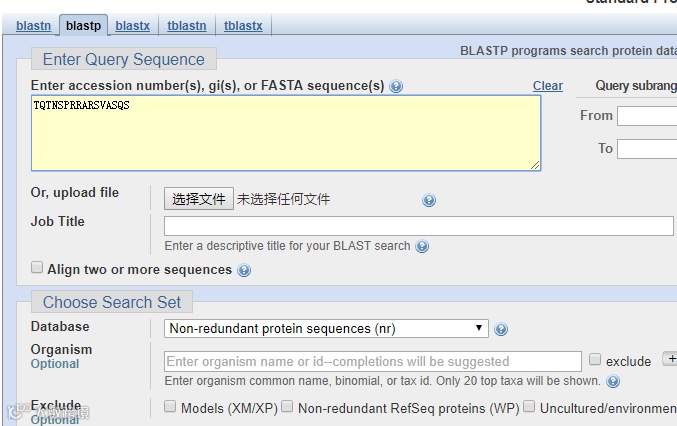Viewport: 677px width, 426px height.
Task: Click help icon beside Align two sequences
Action: 244,270
